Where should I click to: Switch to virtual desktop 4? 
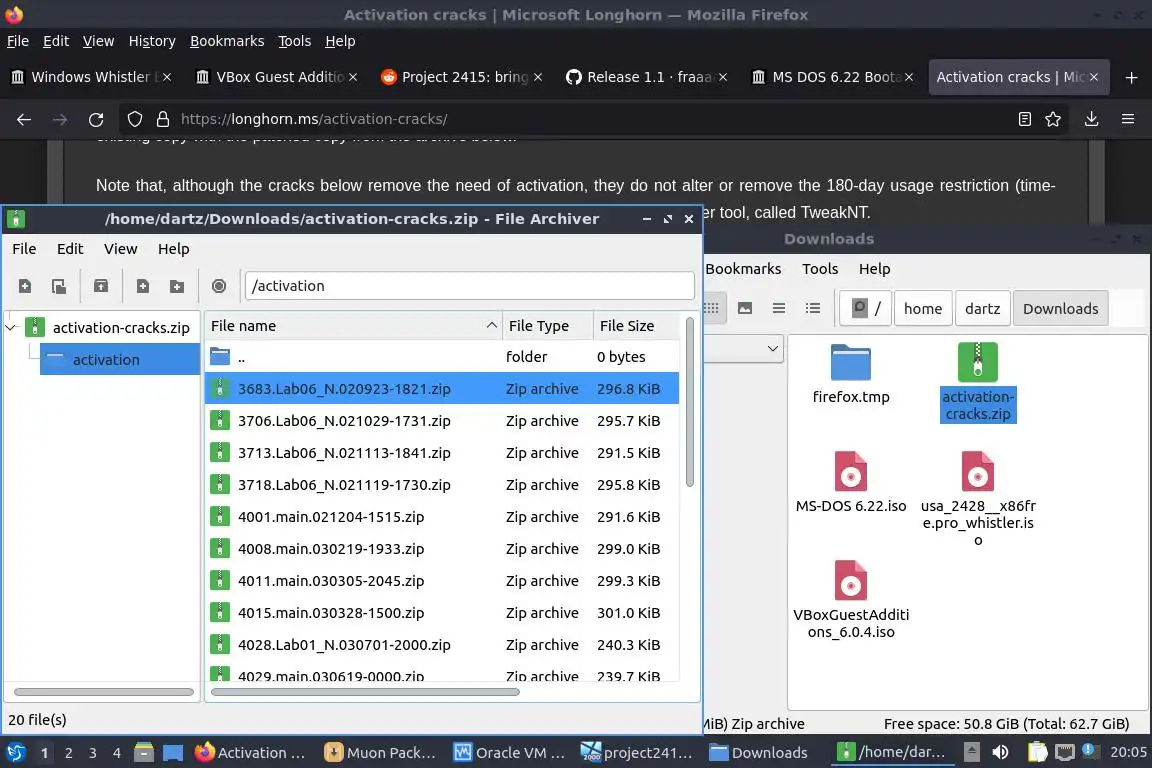click(117, 753)
